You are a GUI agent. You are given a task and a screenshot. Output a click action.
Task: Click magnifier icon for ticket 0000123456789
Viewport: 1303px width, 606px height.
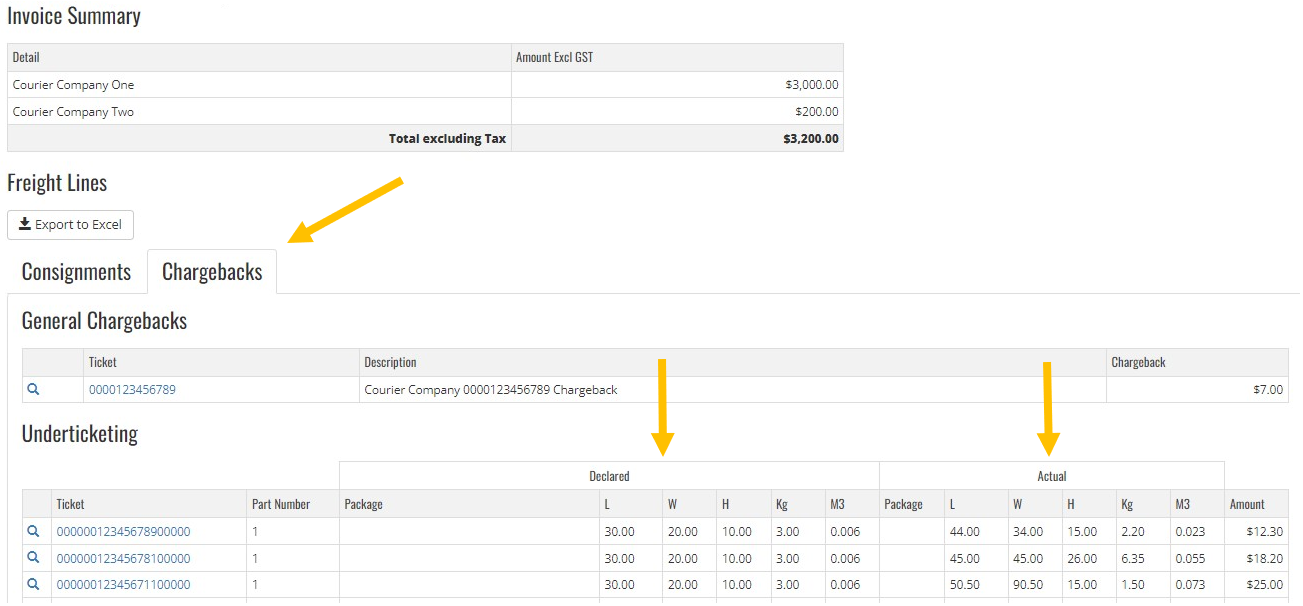click(34, 389)
